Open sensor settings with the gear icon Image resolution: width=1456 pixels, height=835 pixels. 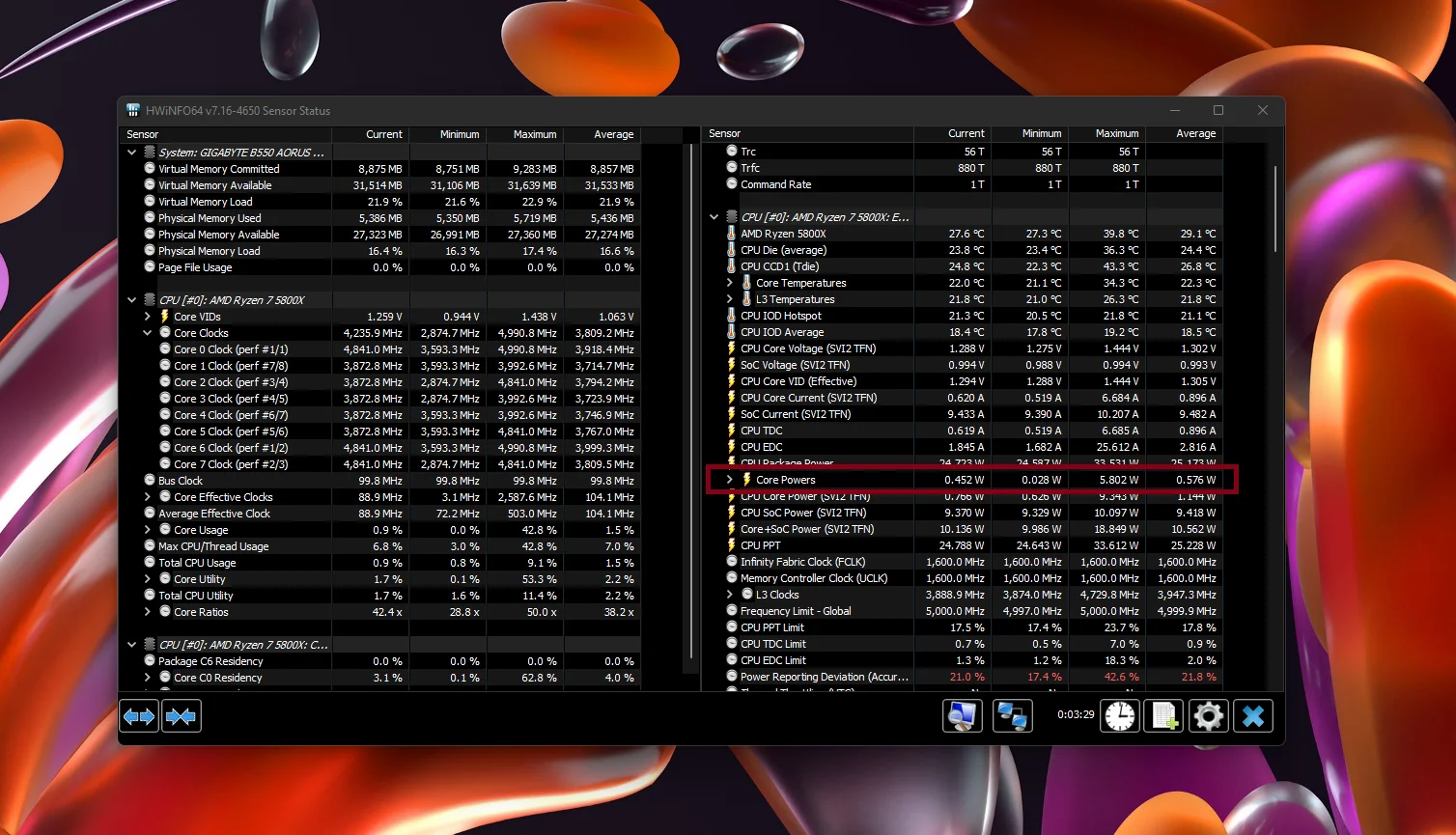[1209, 716]
